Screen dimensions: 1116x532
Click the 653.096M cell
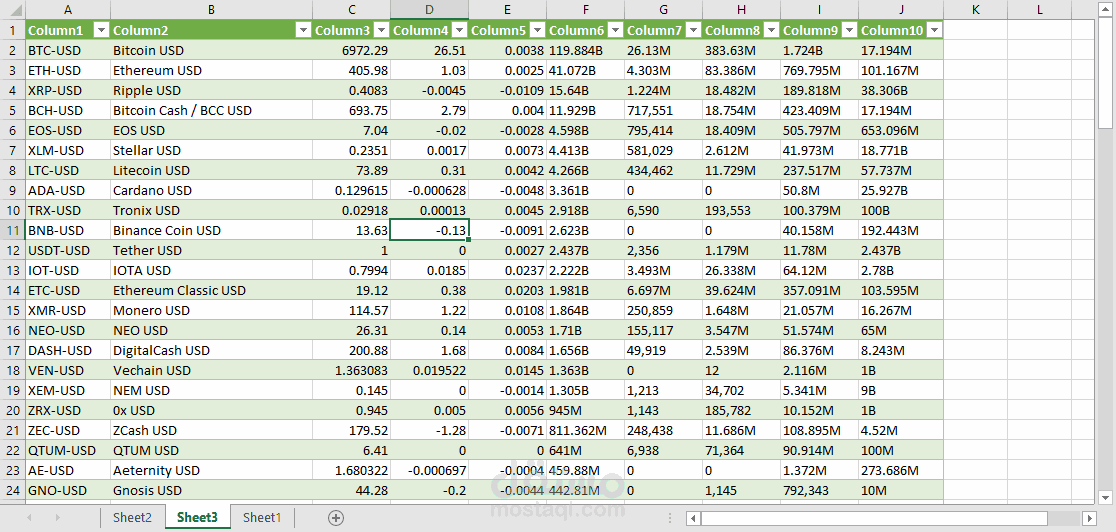click(901, 130)
